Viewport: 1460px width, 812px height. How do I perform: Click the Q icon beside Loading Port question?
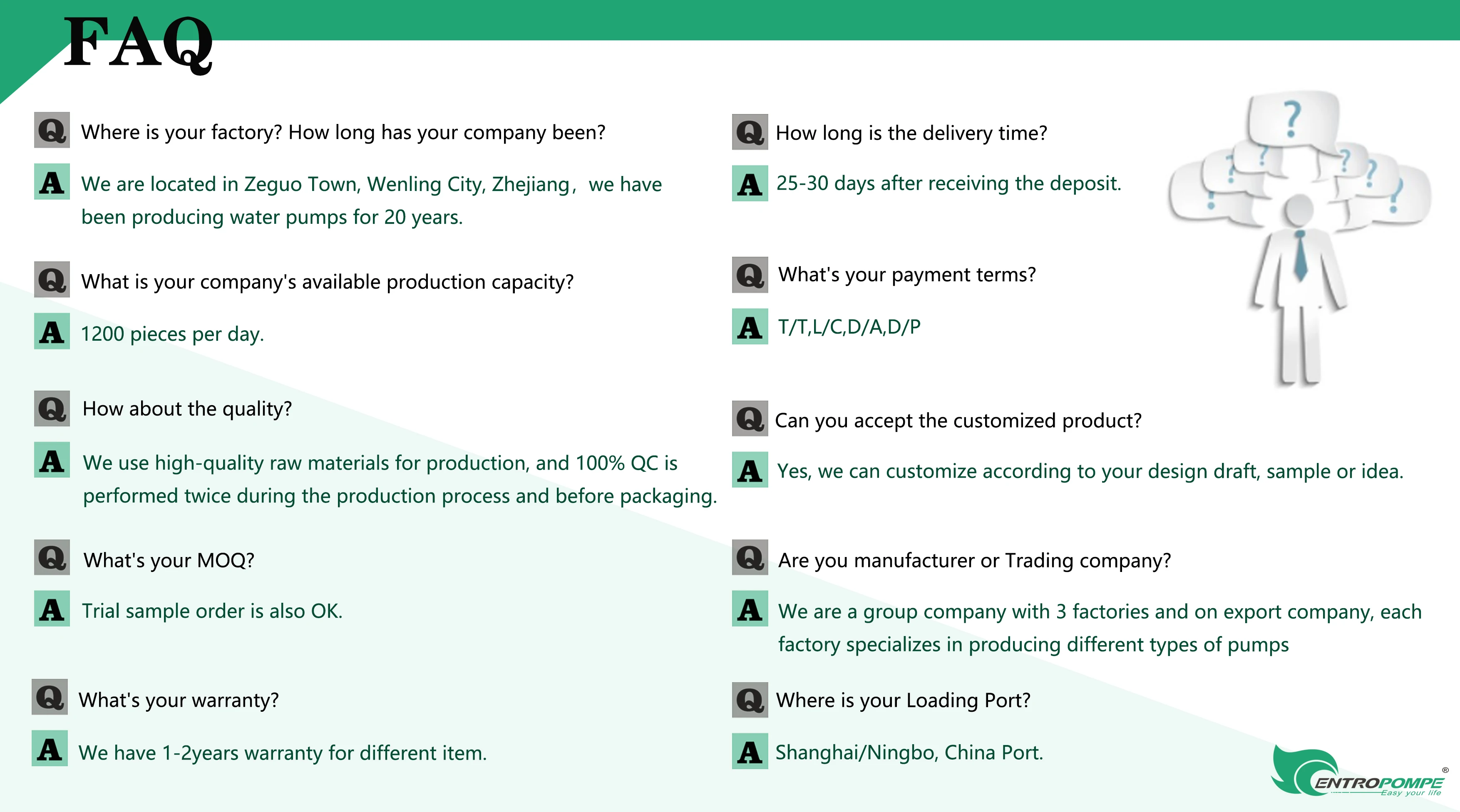pos(750,700)
